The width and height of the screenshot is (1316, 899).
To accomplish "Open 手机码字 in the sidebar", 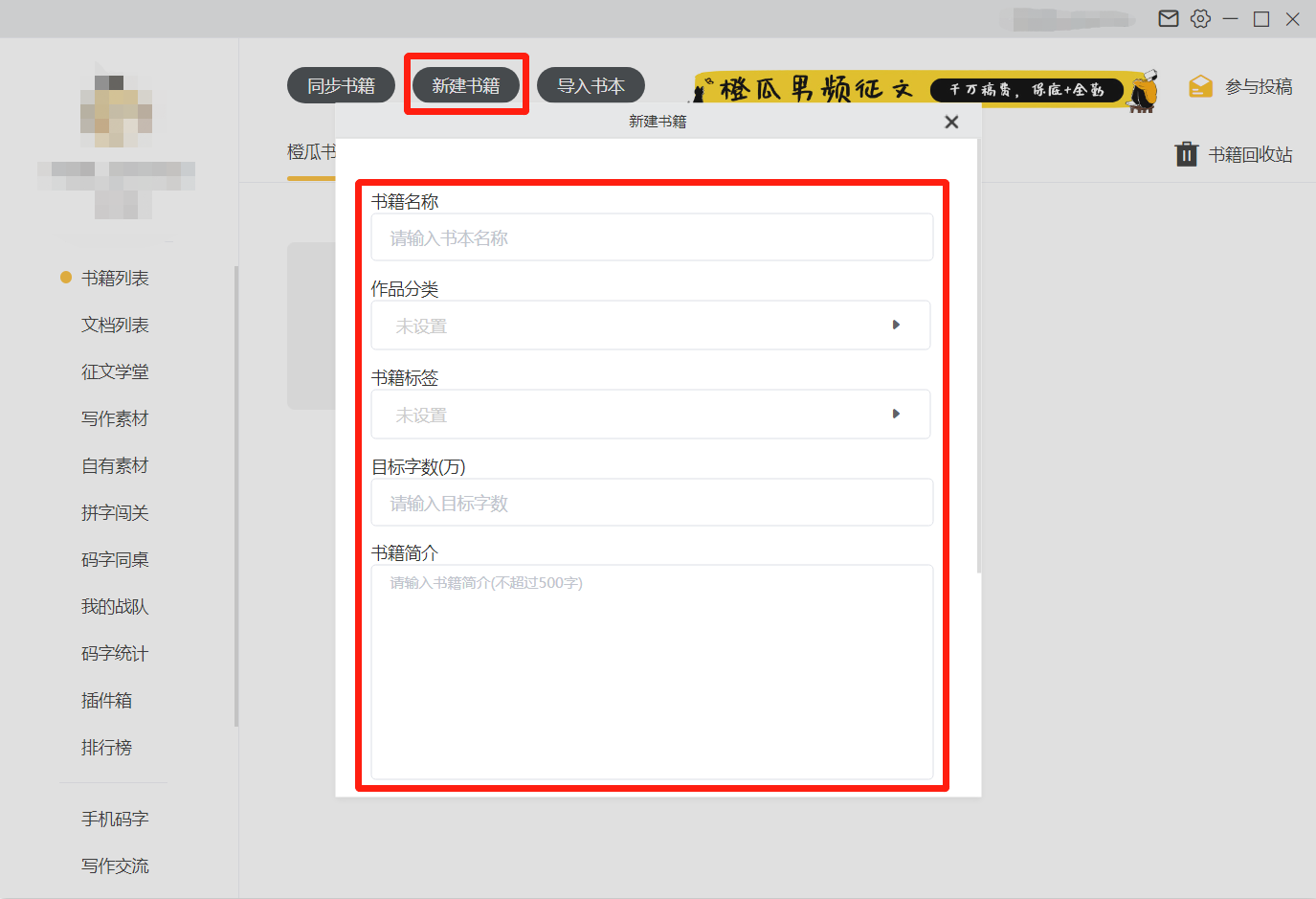I will pyautogui.click(x=115, y=819).
